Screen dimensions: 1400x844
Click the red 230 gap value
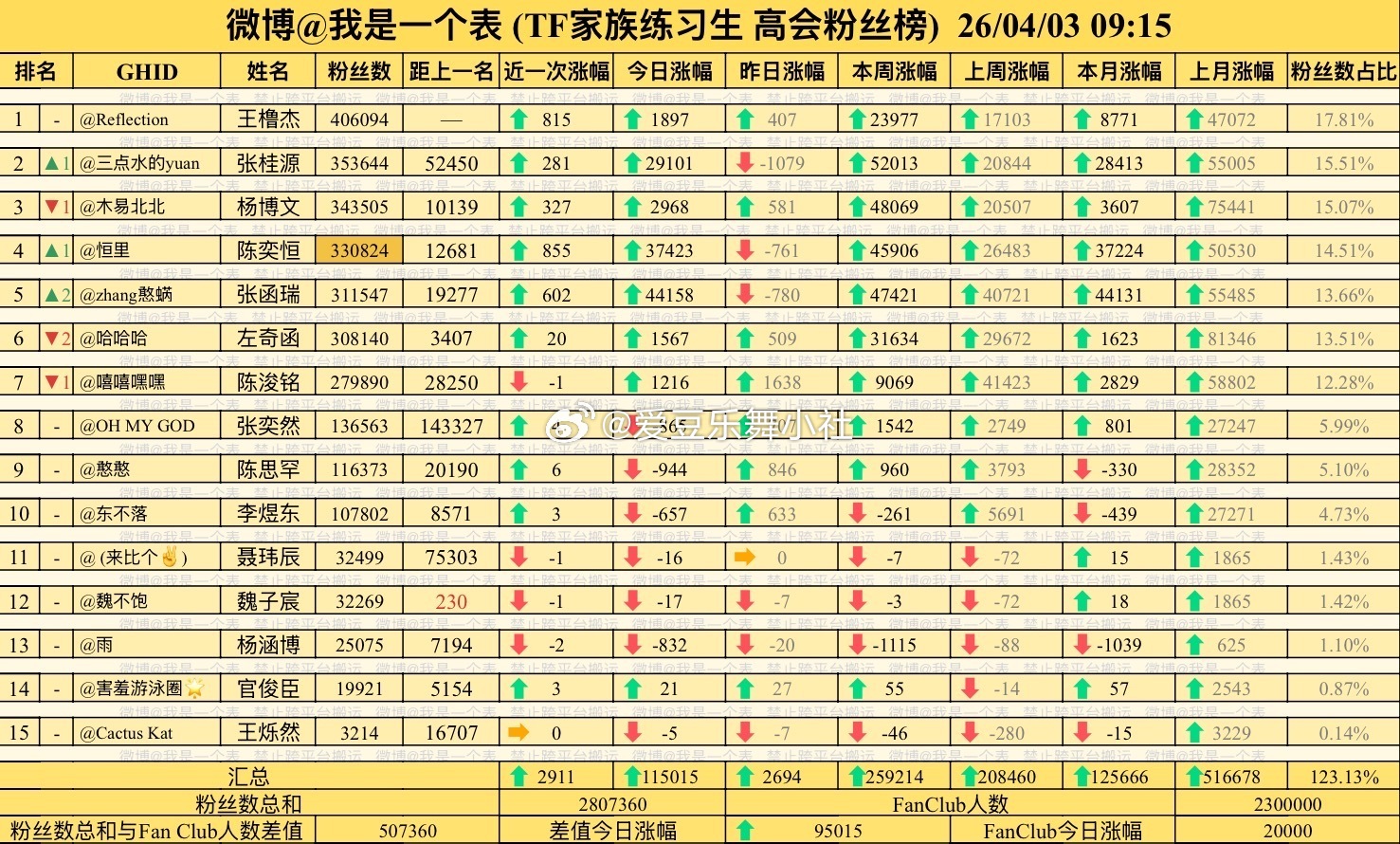coord(451,601)
